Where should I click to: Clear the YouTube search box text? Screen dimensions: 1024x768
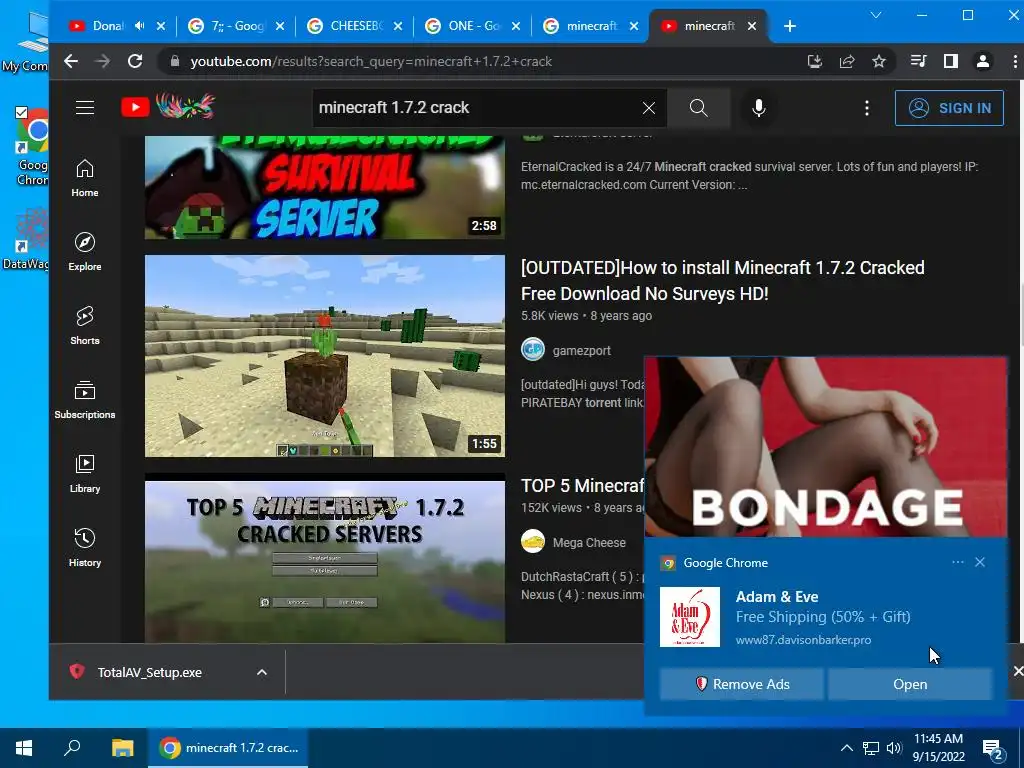[648, 108]
